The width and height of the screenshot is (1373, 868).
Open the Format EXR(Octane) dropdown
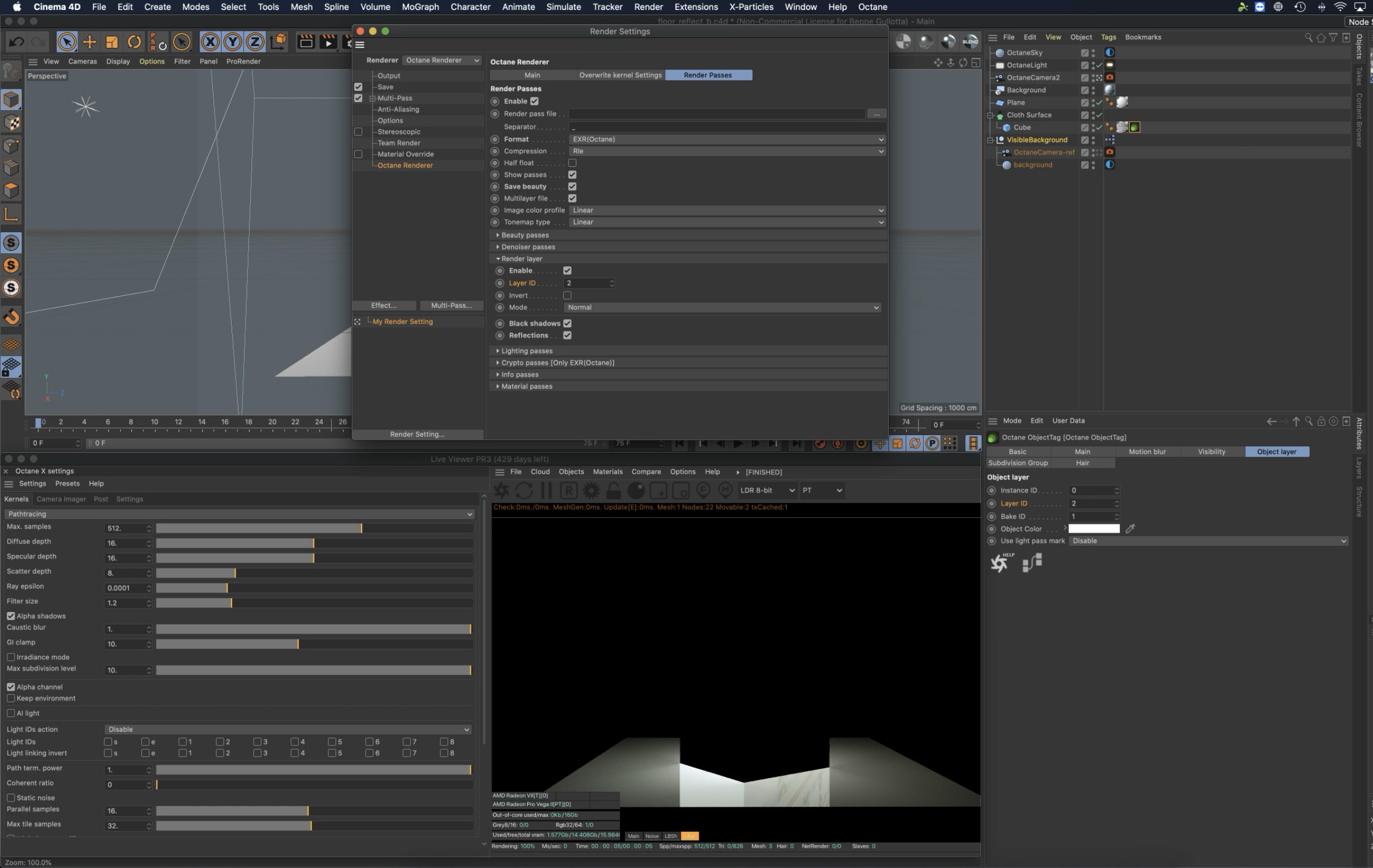pyautogui.click(x=727, y=139)
